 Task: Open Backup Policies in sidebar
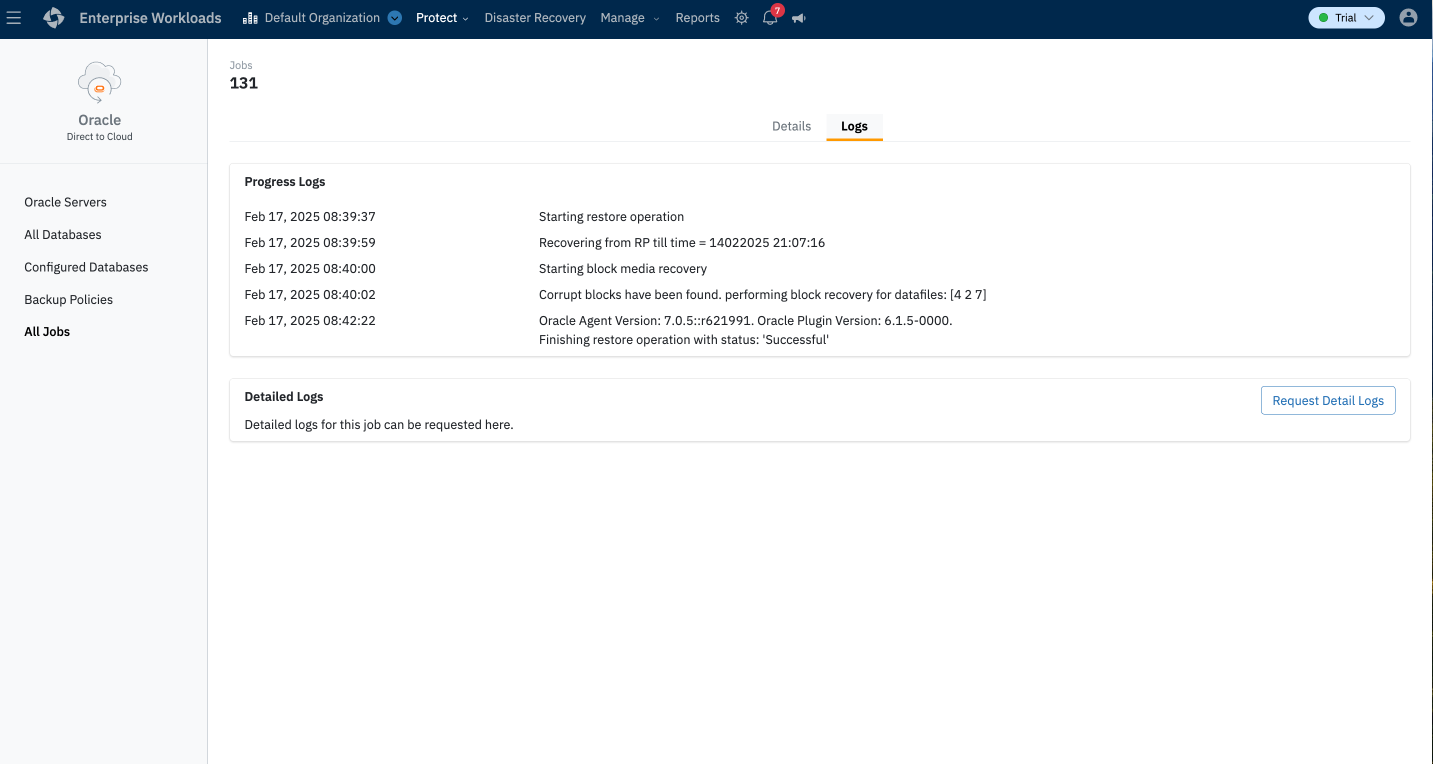coord(68,300)
